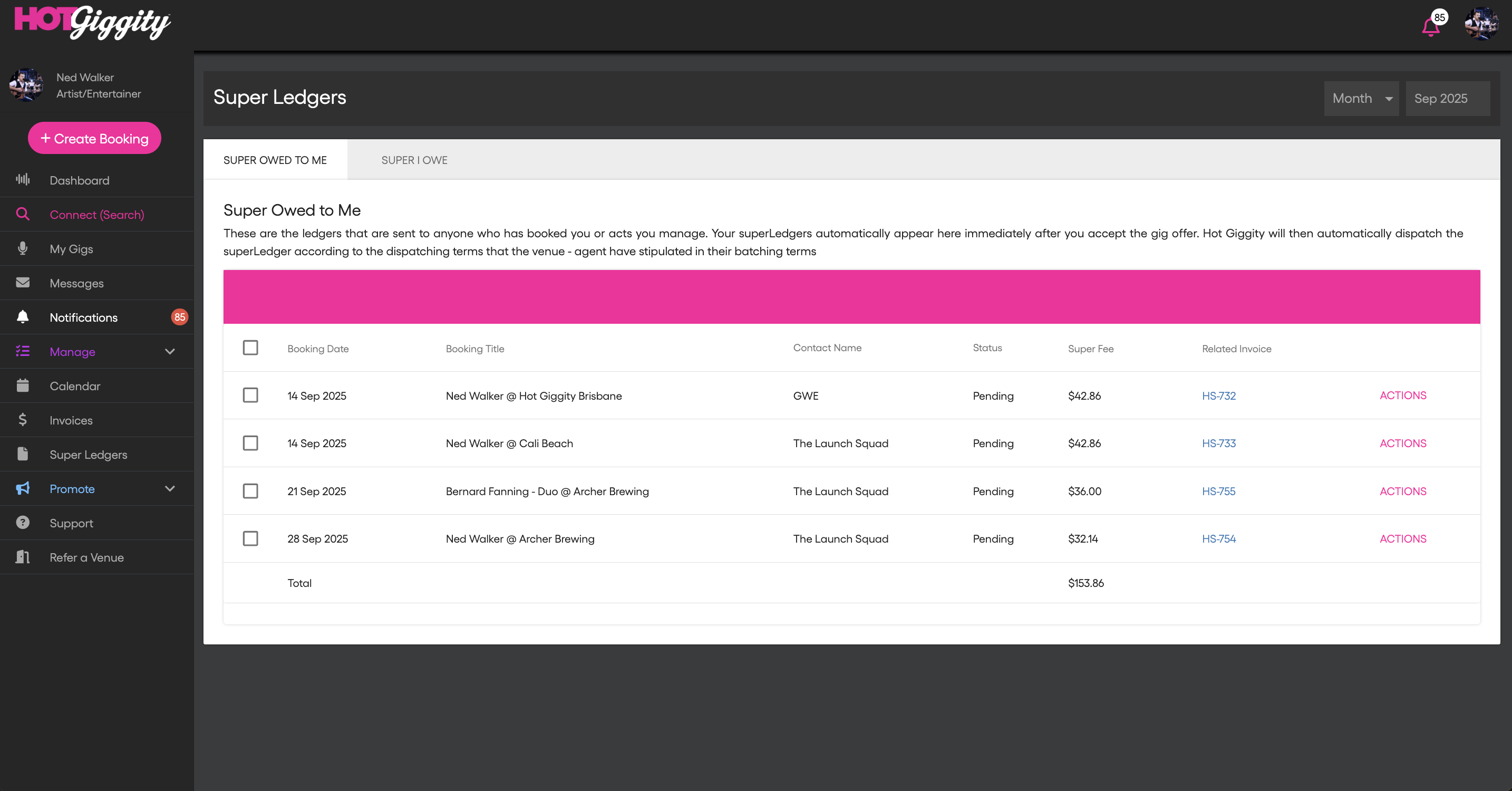Check the Hot Giggity Brisbane booking row
Image resolution: width=1512 pixels, height=791 pixels.
(x=250, y=395)
